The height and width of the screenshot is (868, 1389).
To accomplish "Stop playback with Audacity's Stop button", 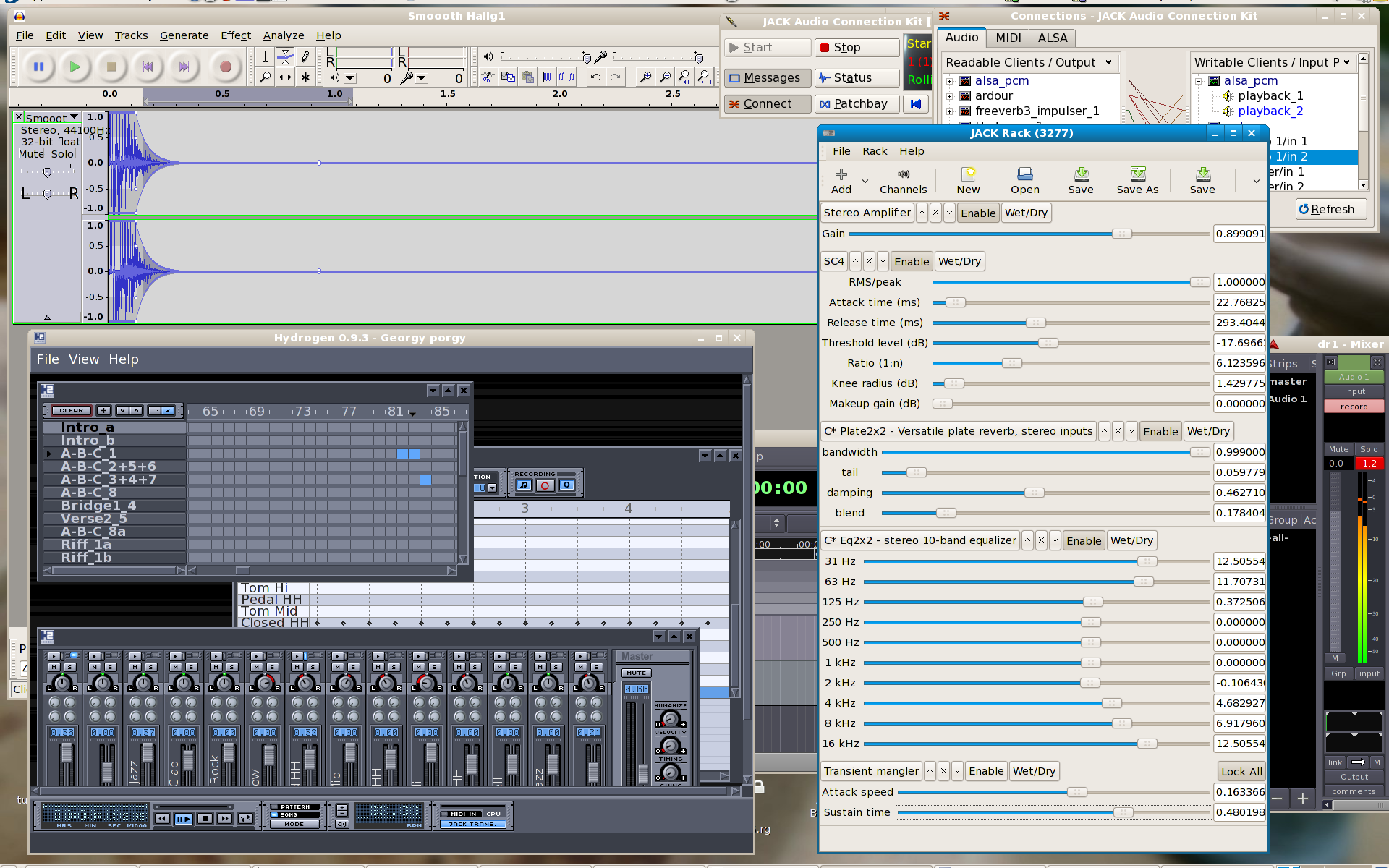I will pos(111,67).
